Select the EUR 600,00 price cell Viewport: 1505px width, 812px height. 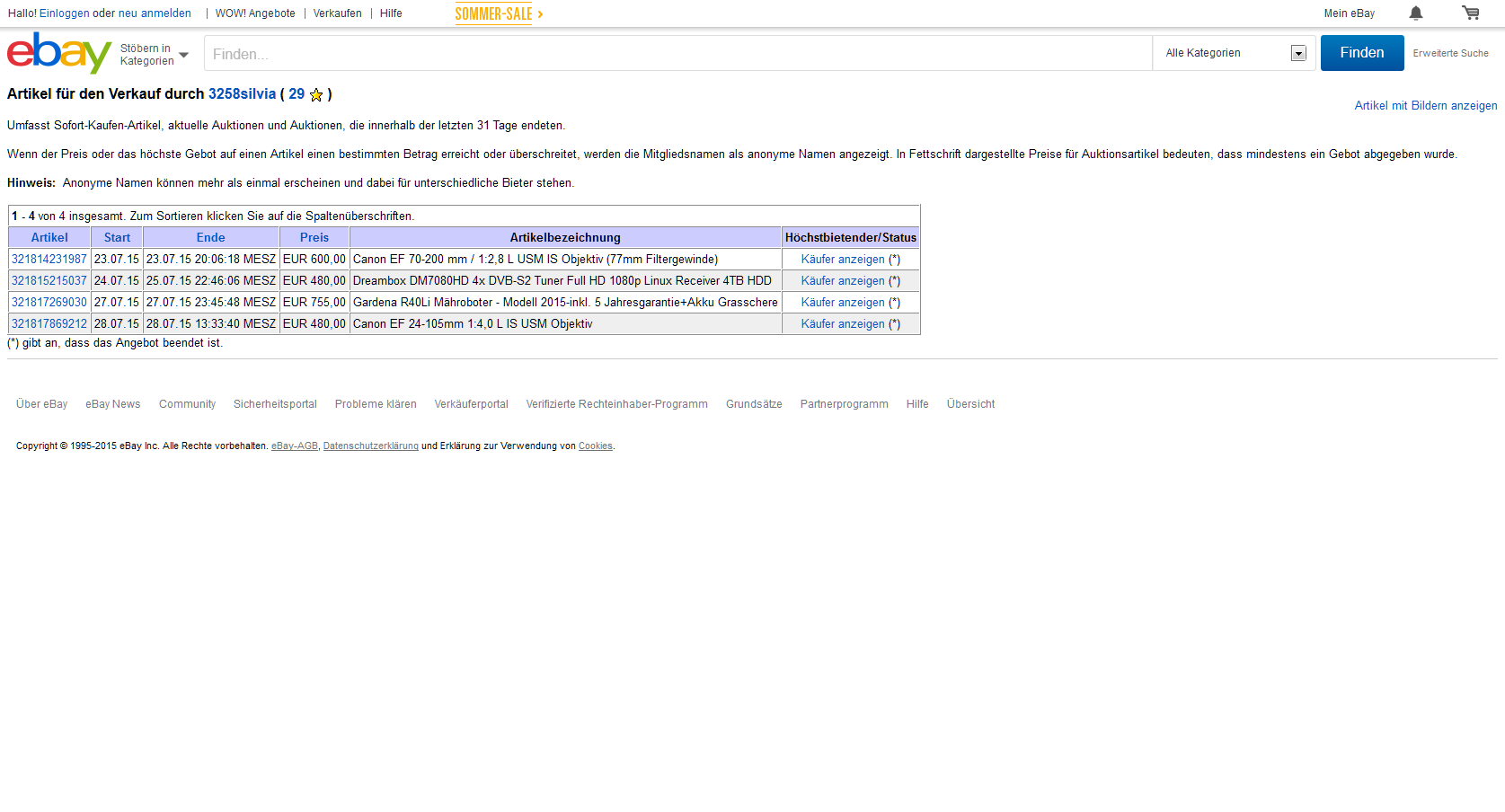(x=314, y=260)
